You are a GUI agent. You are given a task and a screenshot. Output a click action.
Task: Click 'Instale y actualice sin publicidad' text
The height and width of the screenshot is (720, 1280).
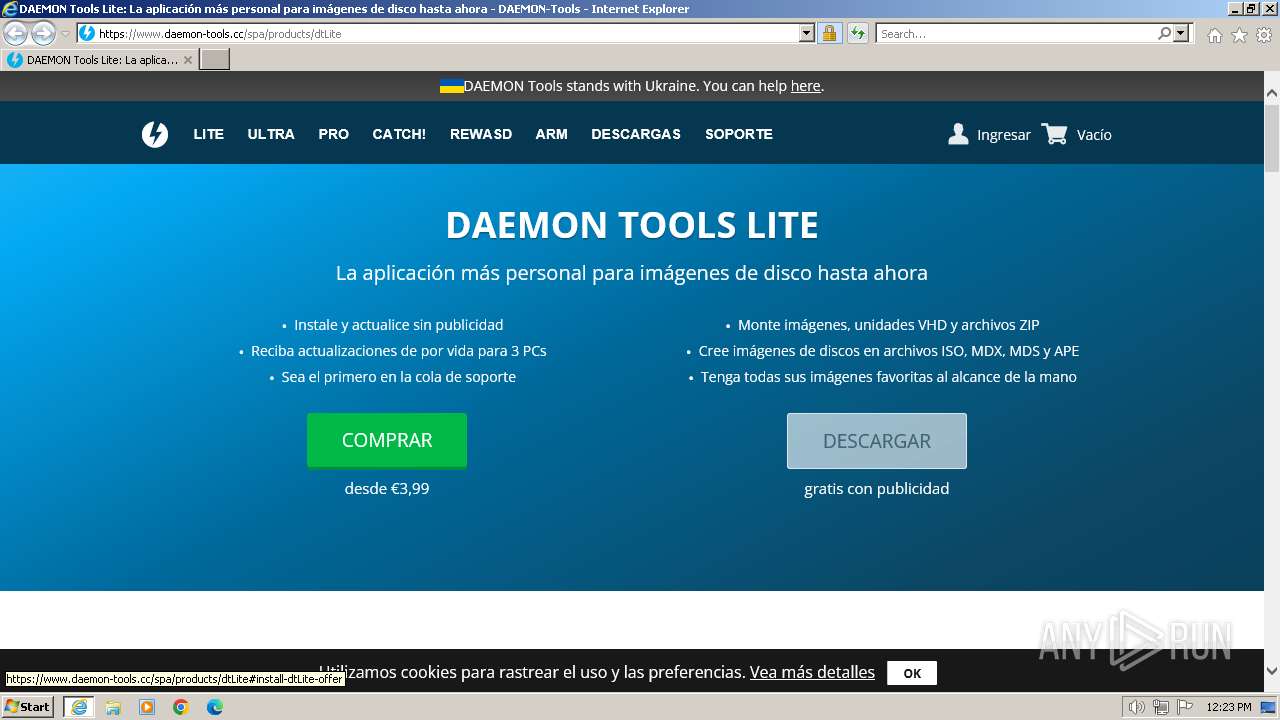point(399,325)
